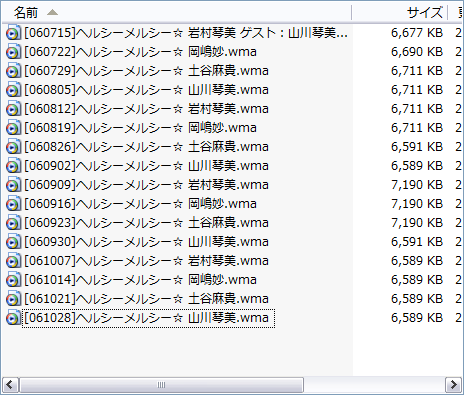Click the WMA icon for the [060826] file
This screenshot has width=464, height=395.
pos(13,147)
